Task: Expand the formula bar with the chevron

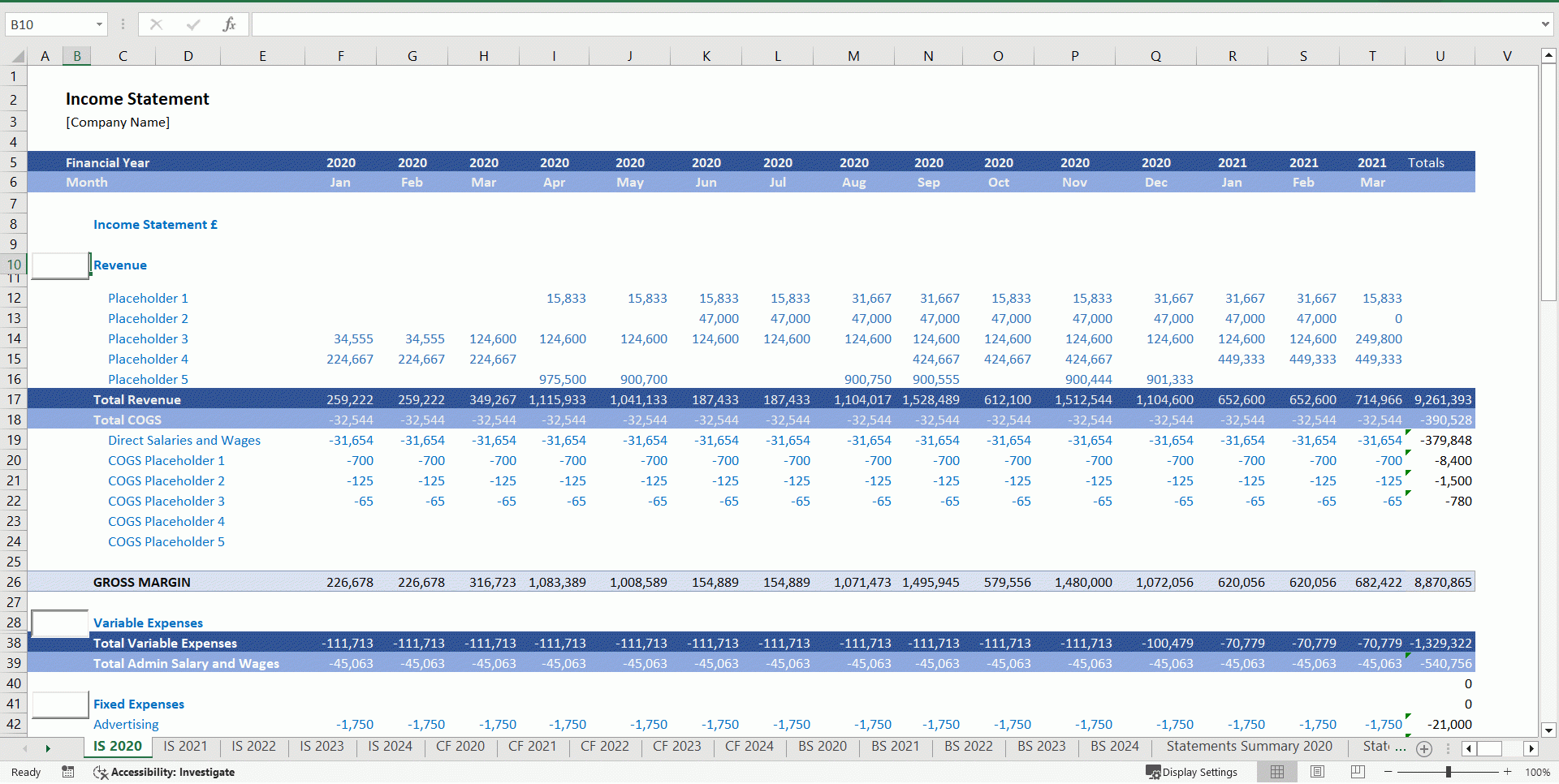Action: click(1544, 24)
